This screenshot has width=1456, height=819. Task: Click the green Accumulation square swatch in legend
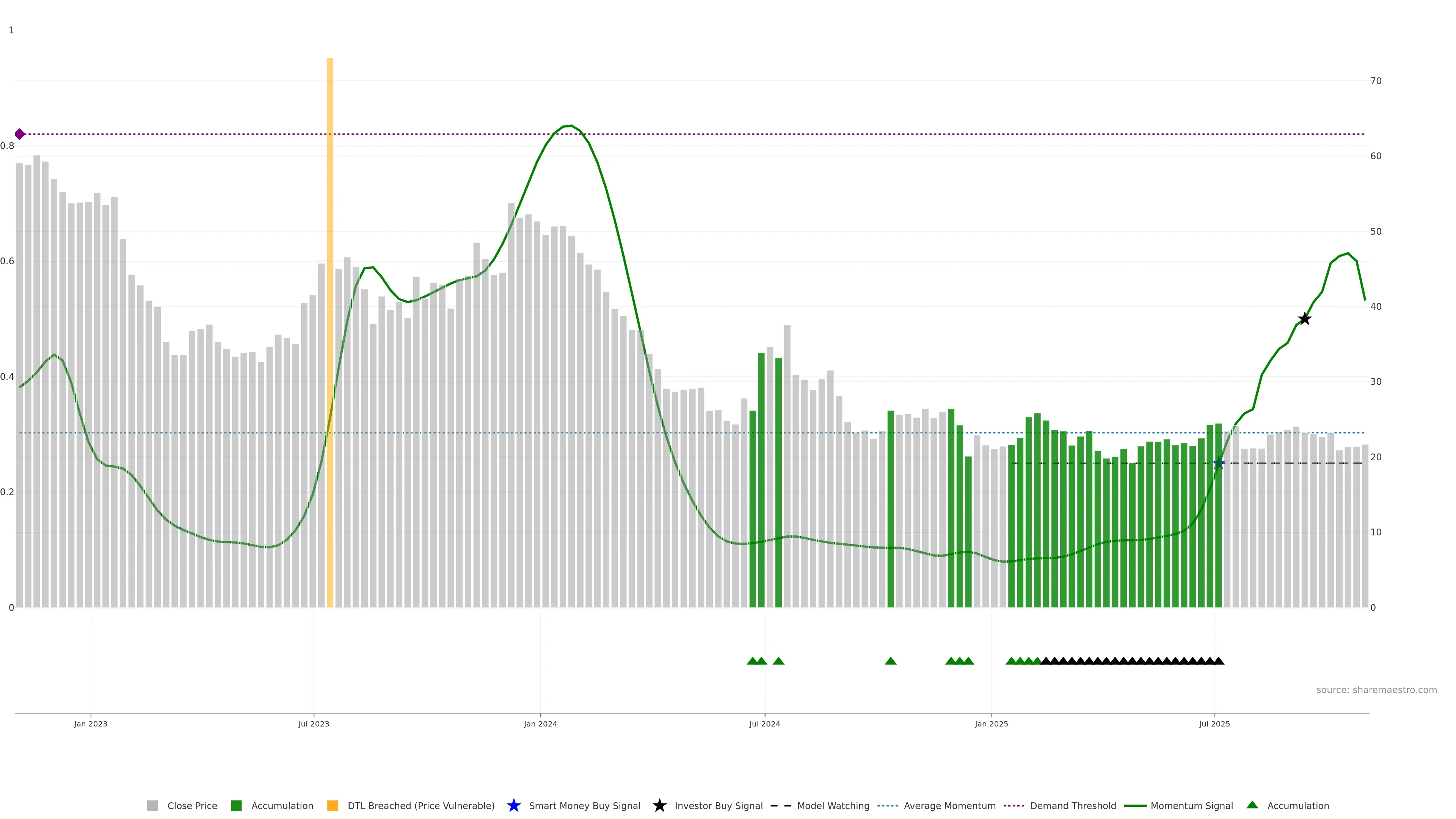[236, 805]
